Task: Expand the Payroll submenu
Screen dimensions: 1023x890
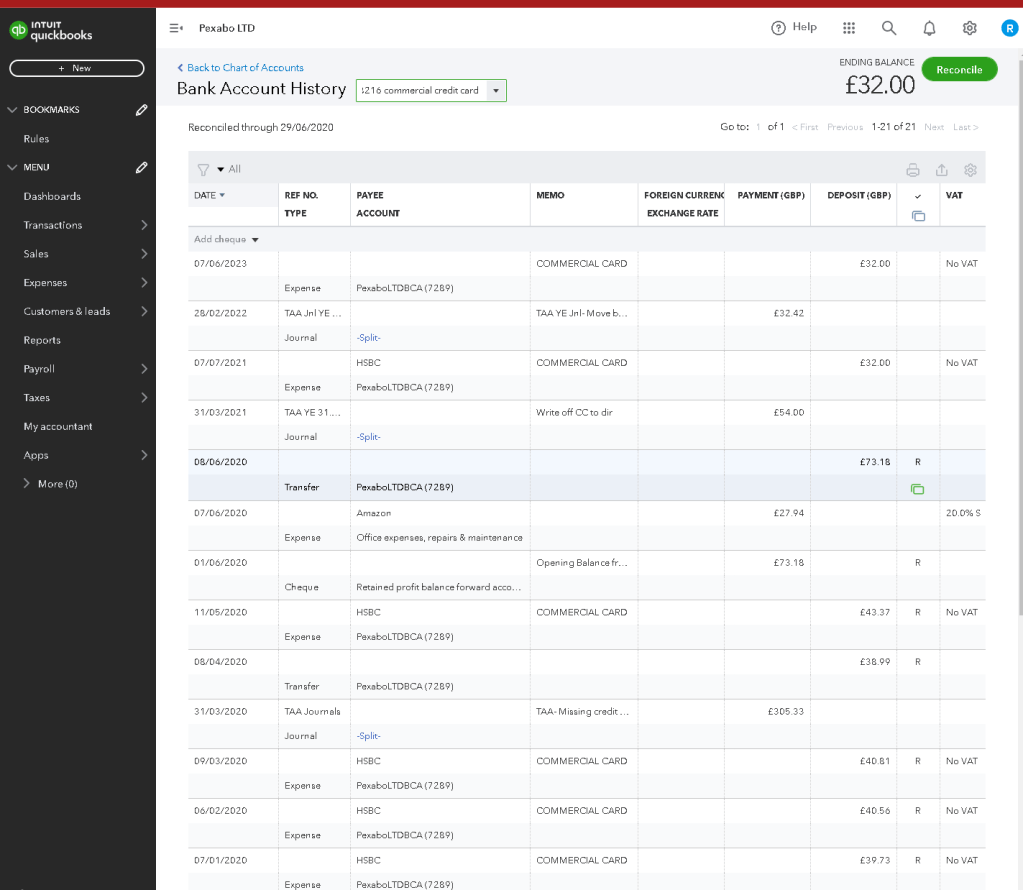Action: 144,369
